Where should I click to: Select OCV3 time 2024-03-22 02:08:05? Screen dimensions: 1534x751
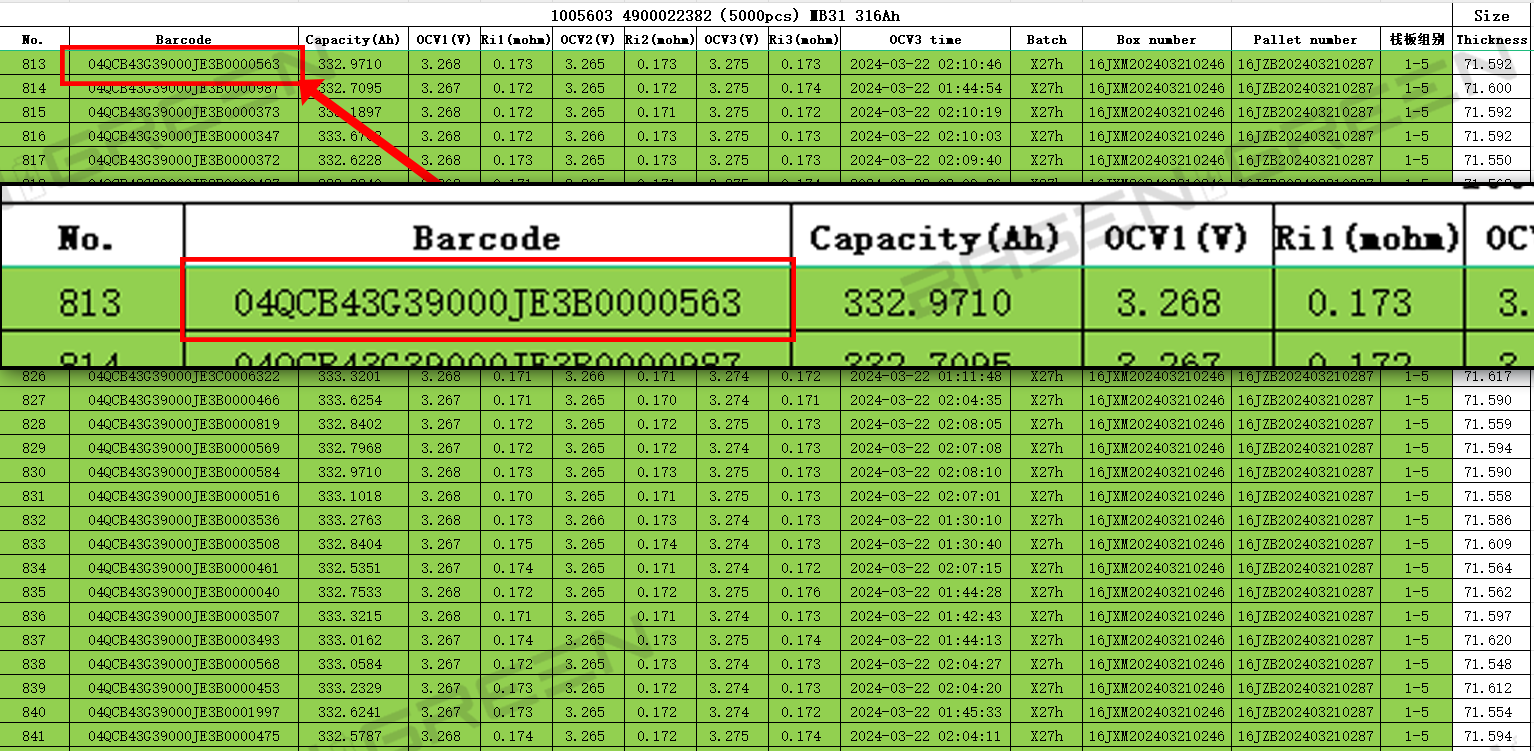pyautogui.click(x=926, y=424)
